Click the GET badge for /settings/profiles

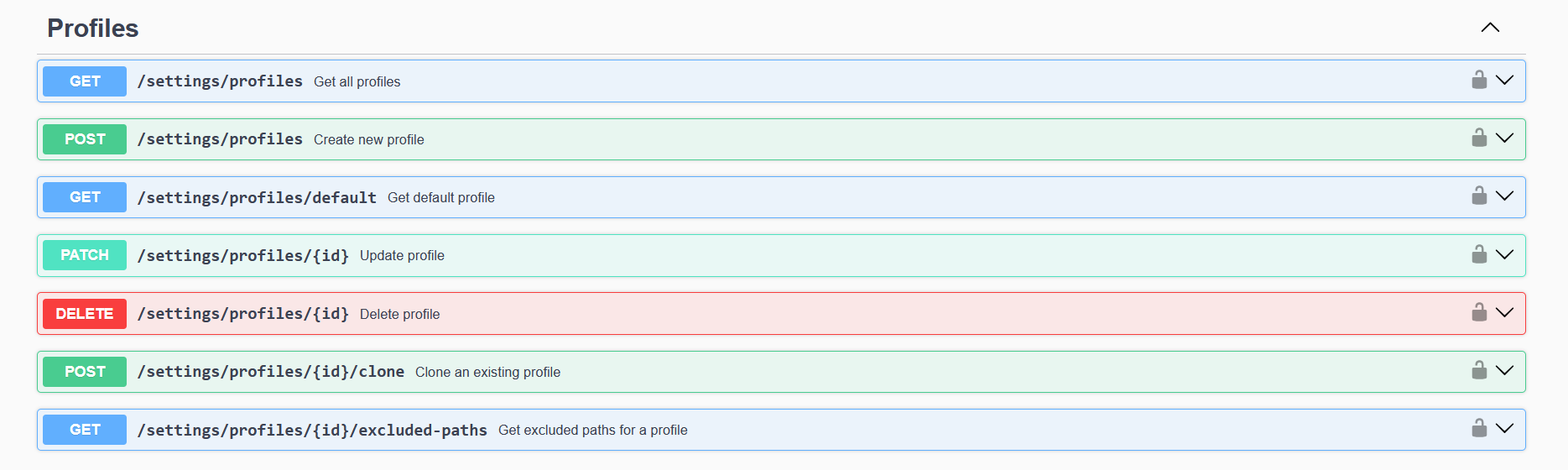click(85, 81)
